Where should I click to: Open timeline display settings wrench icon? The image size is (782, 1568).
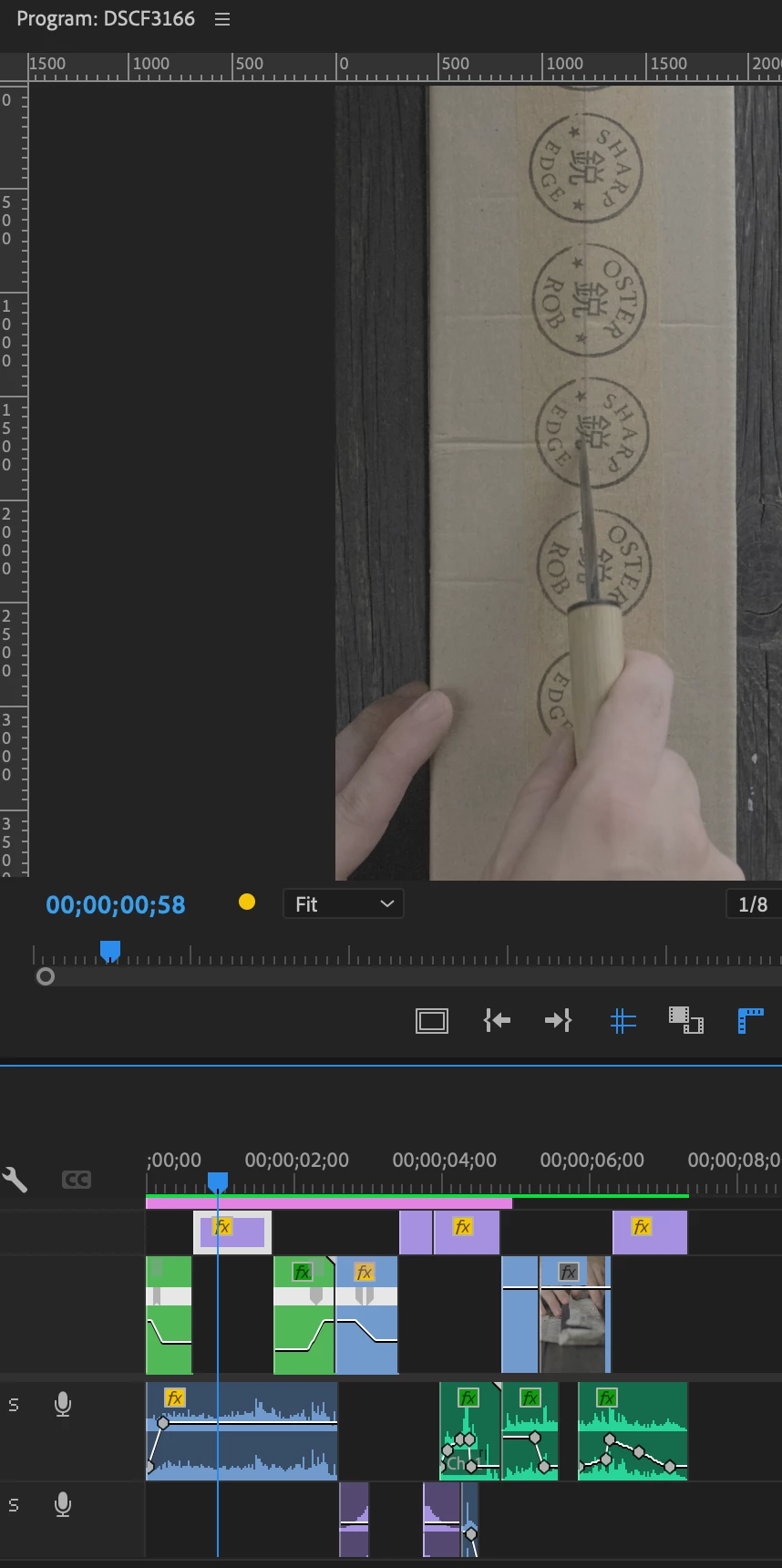tap(15, 1180)
